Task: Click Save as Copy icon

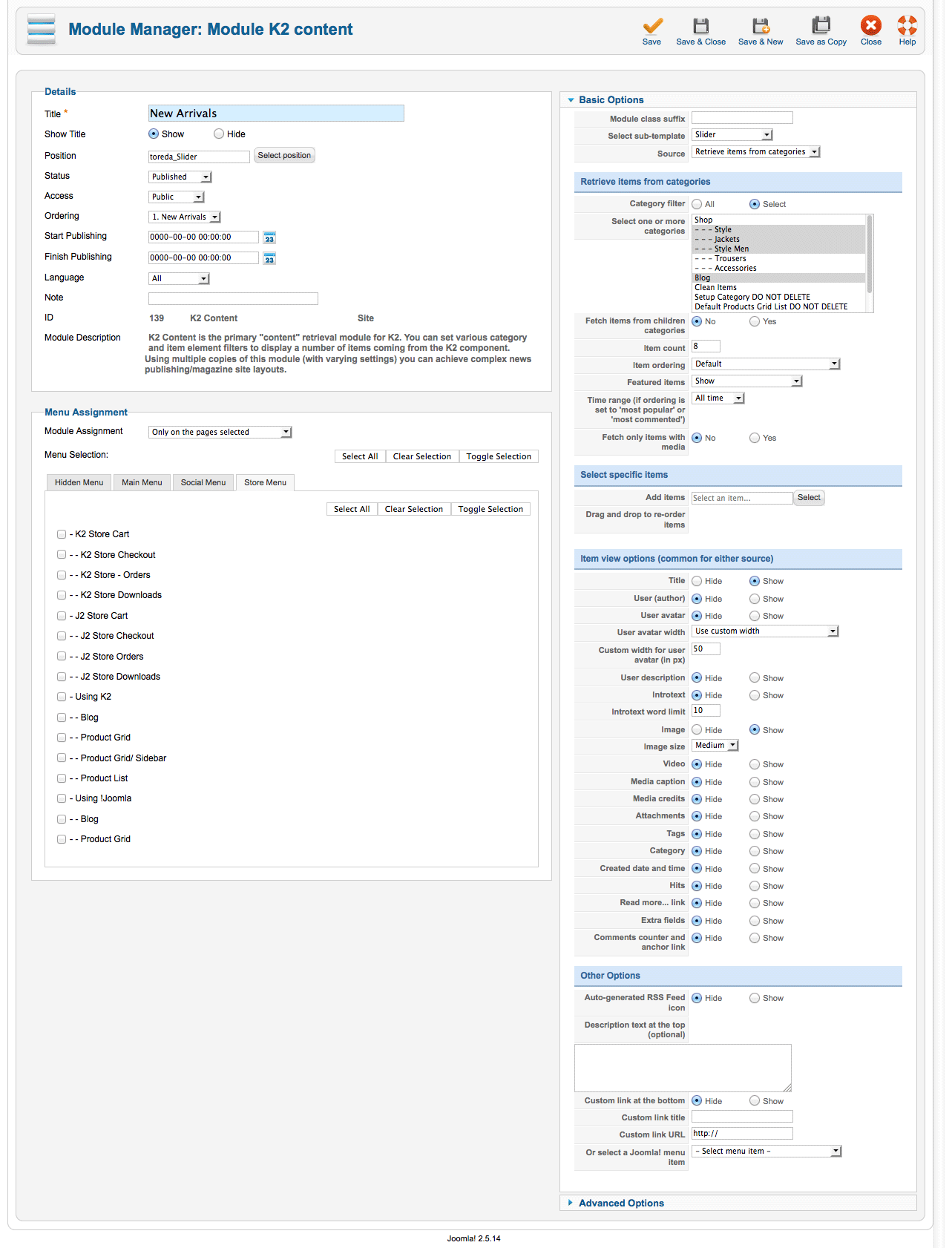Action: pos(821,26)
